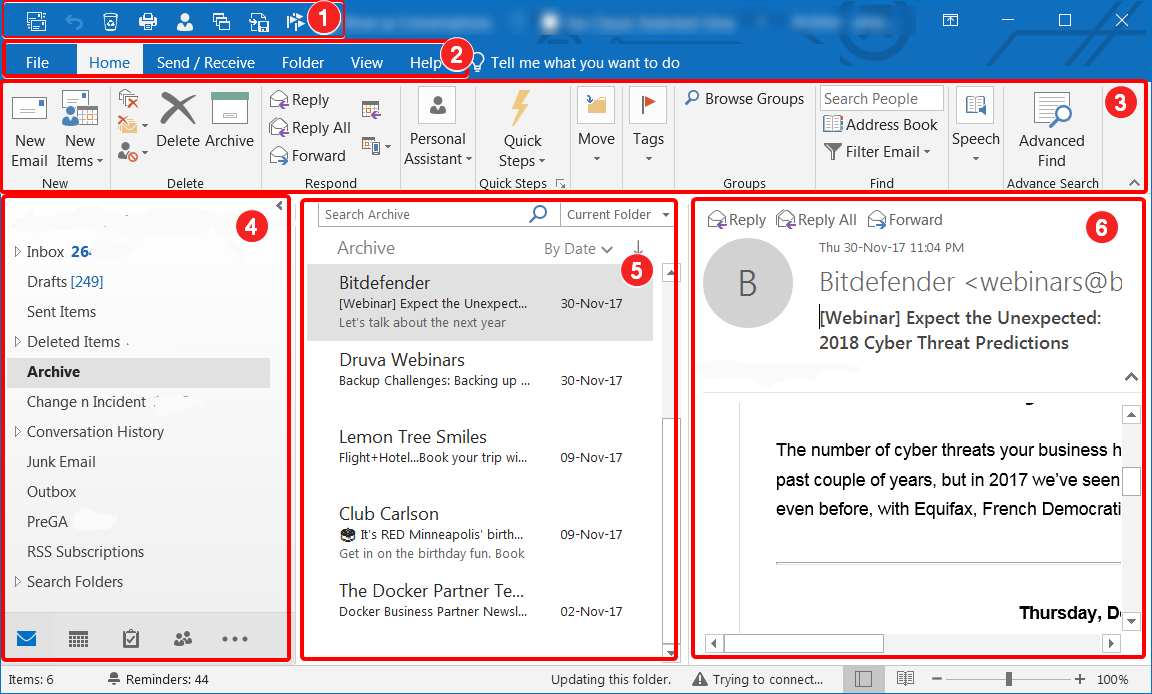Click the Save As disk icon in title bar
1152x694 pixels.
click(x=259, y=21)
